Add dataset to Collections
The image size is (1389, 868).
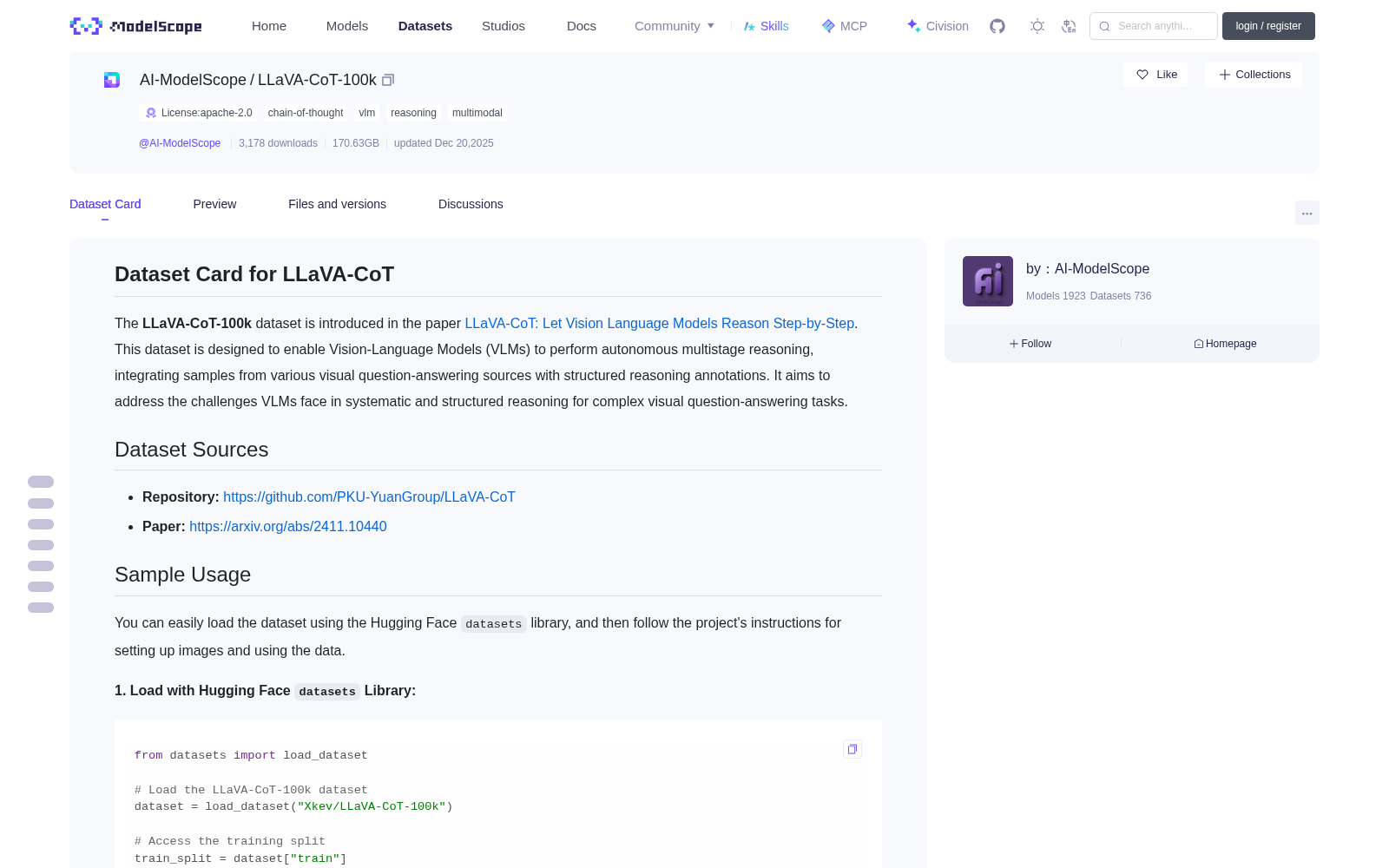point(1254,75)
